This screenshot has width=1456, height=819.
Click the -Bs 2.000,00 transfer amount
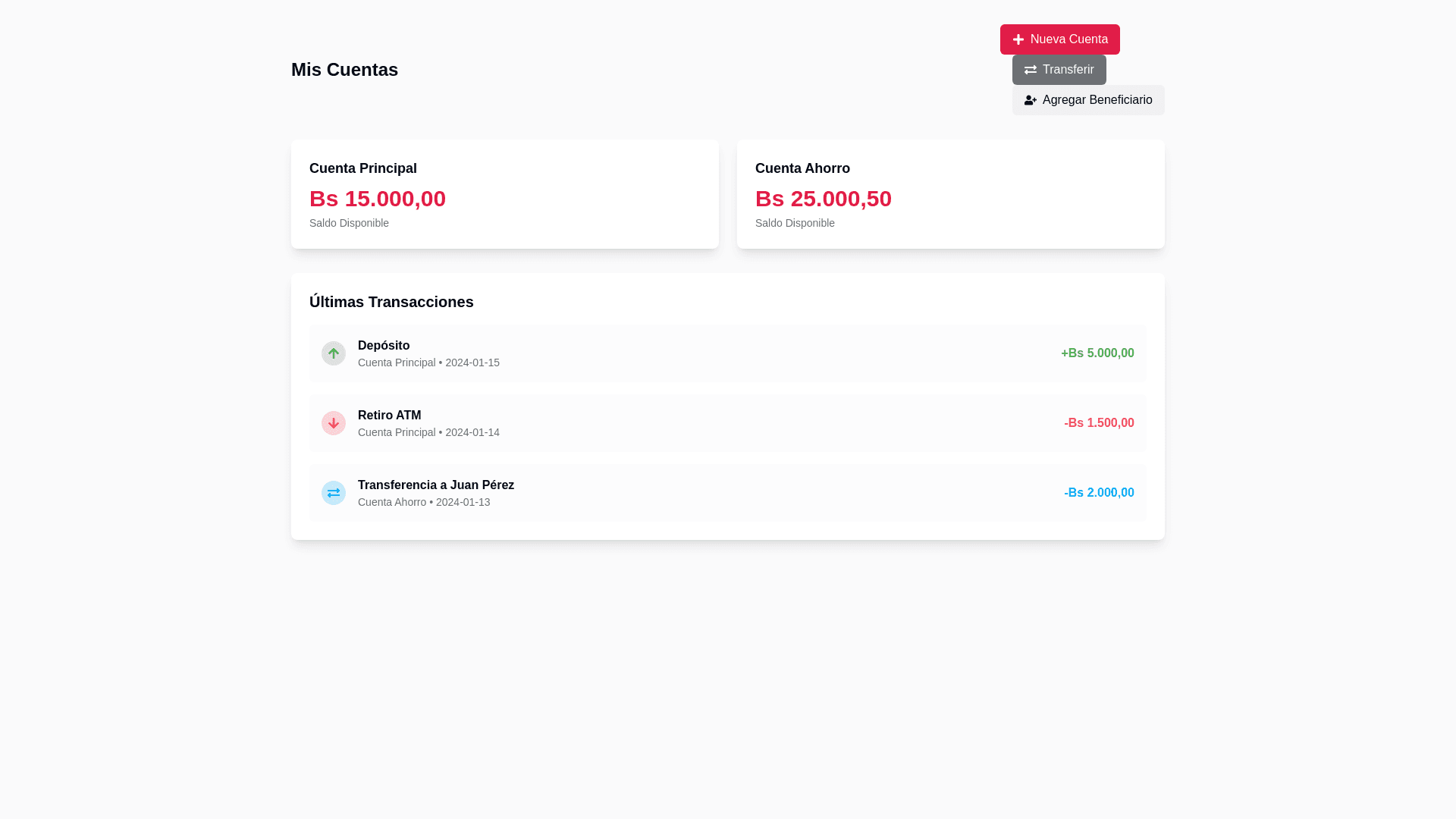click(x=1099, y=493)
